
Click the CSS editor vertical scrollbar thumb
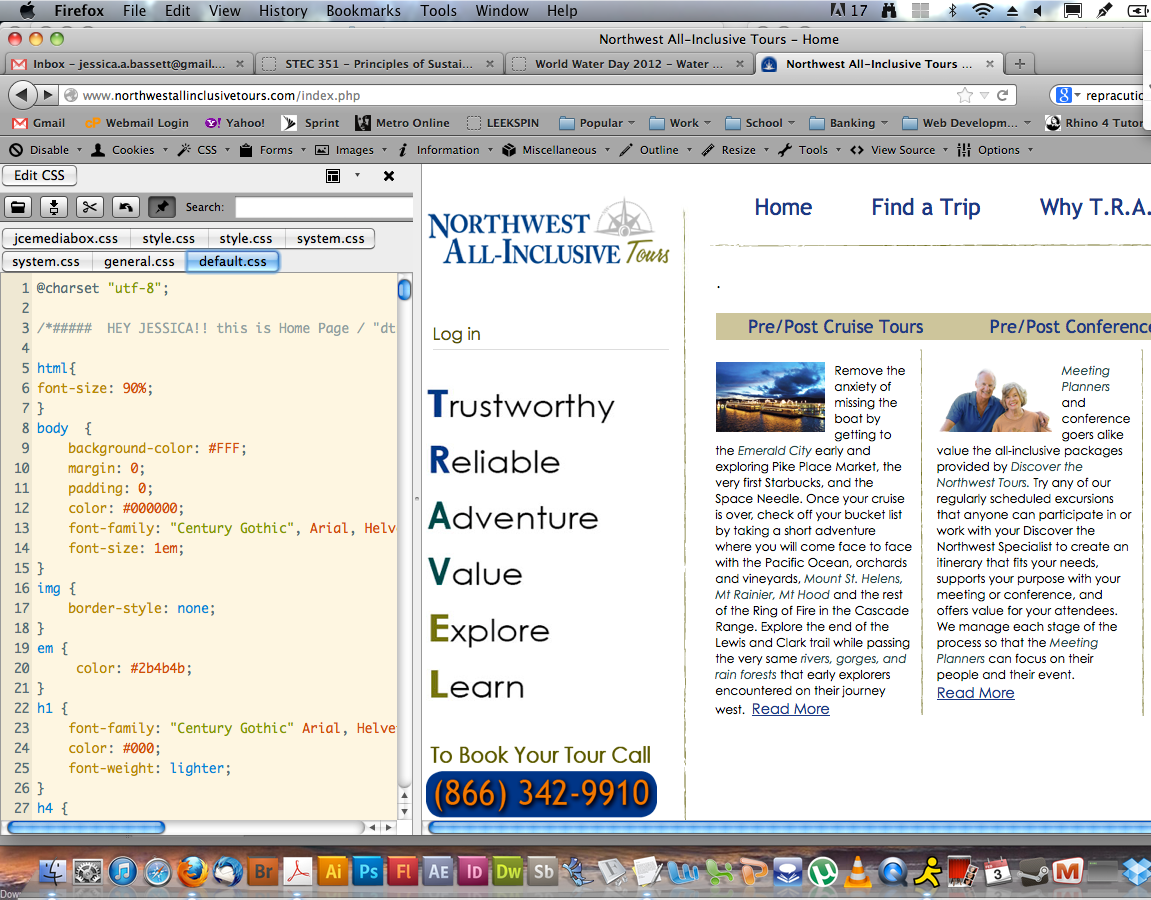click(x=404, y=289)
